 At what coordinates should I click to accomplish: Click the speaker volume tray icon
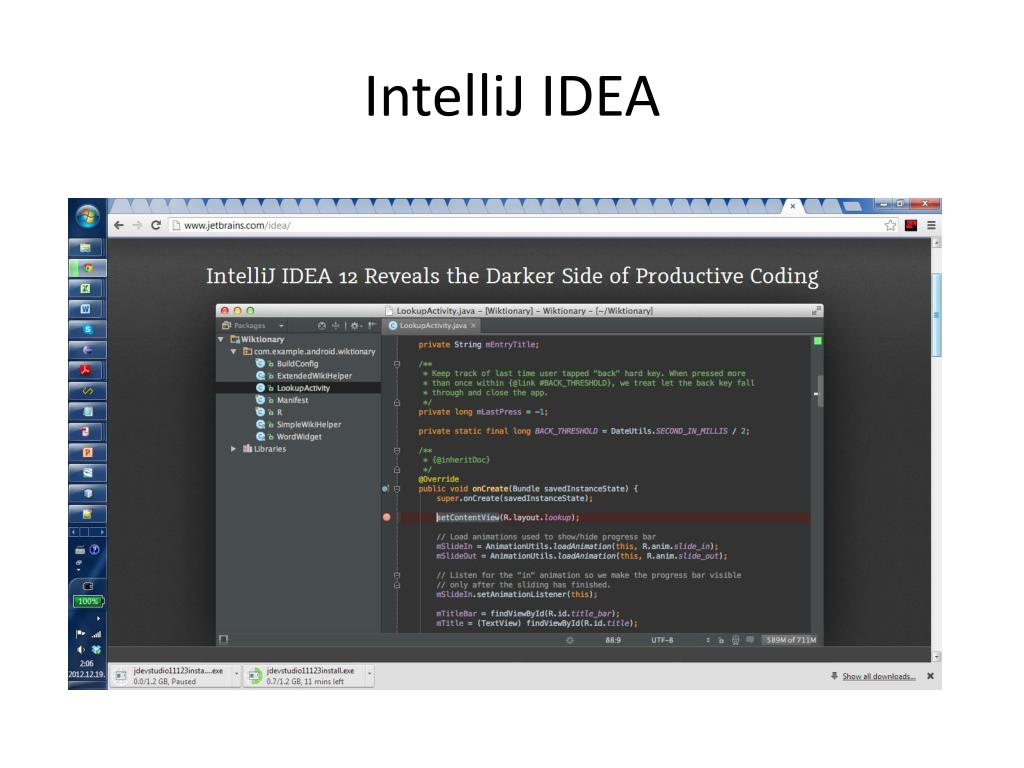(x=80, y=650)
